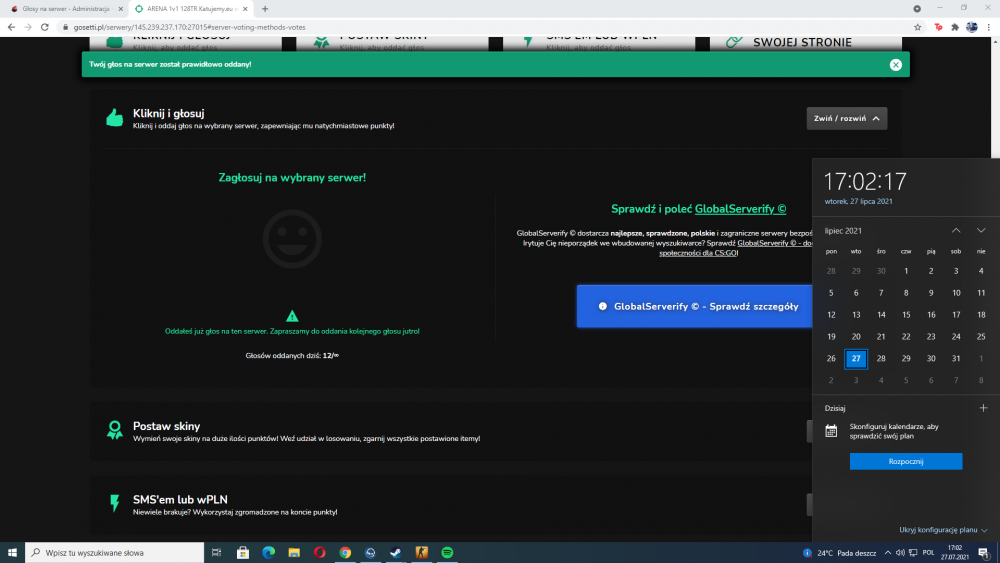Screen dimensions: 1000x563
Task: Open Steam from the taskbar
Action: (x=396, y=553)
